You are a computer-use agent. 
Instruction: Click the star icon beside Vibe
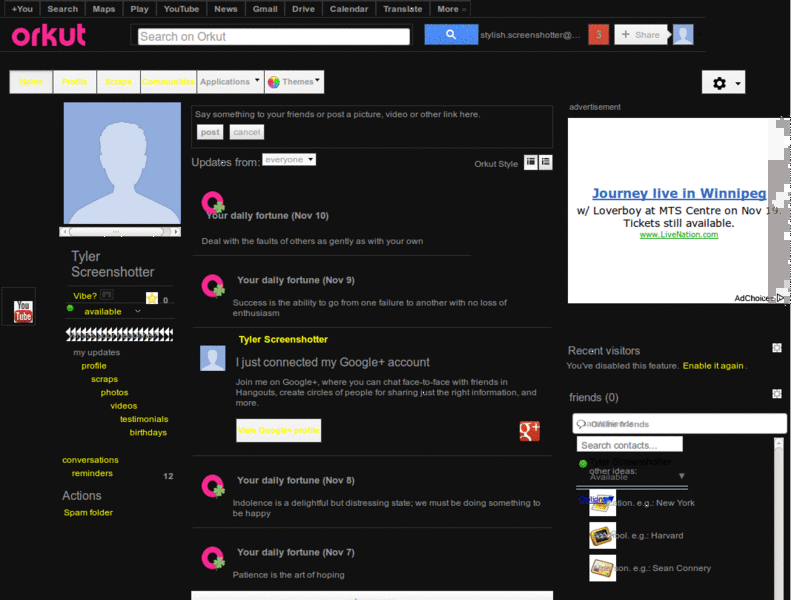click(152, 298)
